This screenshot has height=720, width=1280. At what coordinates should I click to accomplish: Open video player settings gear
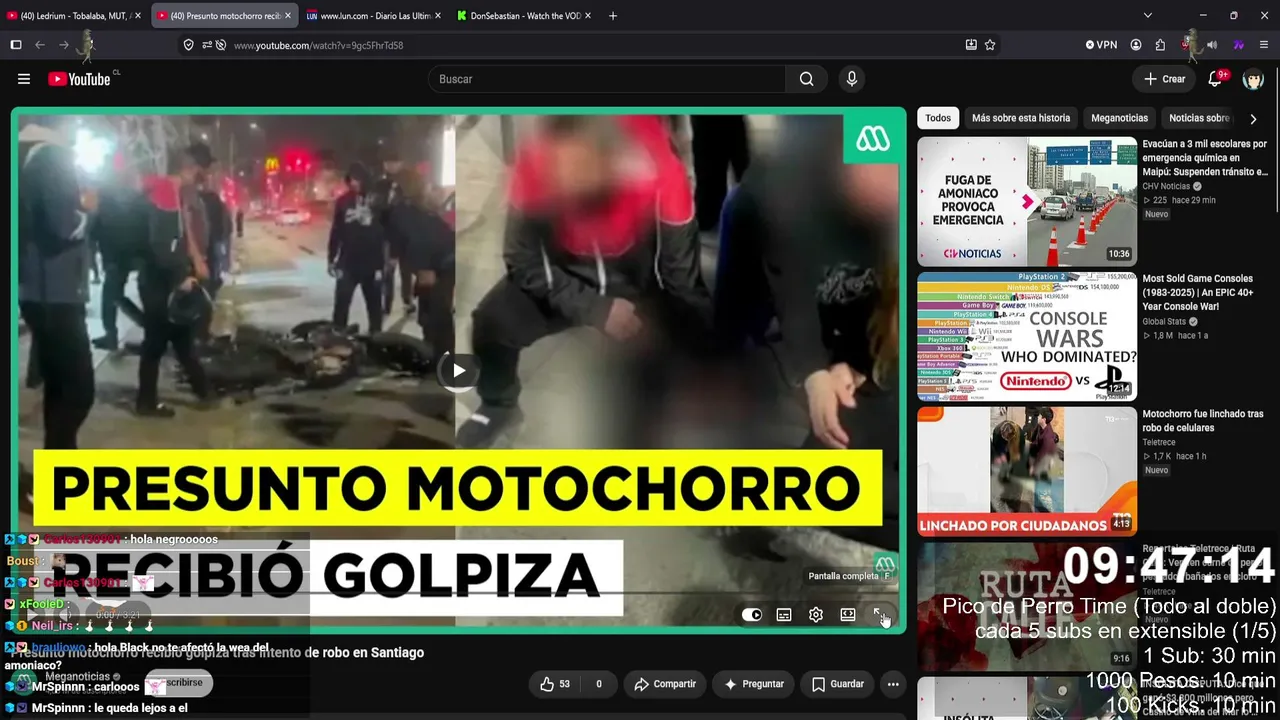tap(816, 615)
